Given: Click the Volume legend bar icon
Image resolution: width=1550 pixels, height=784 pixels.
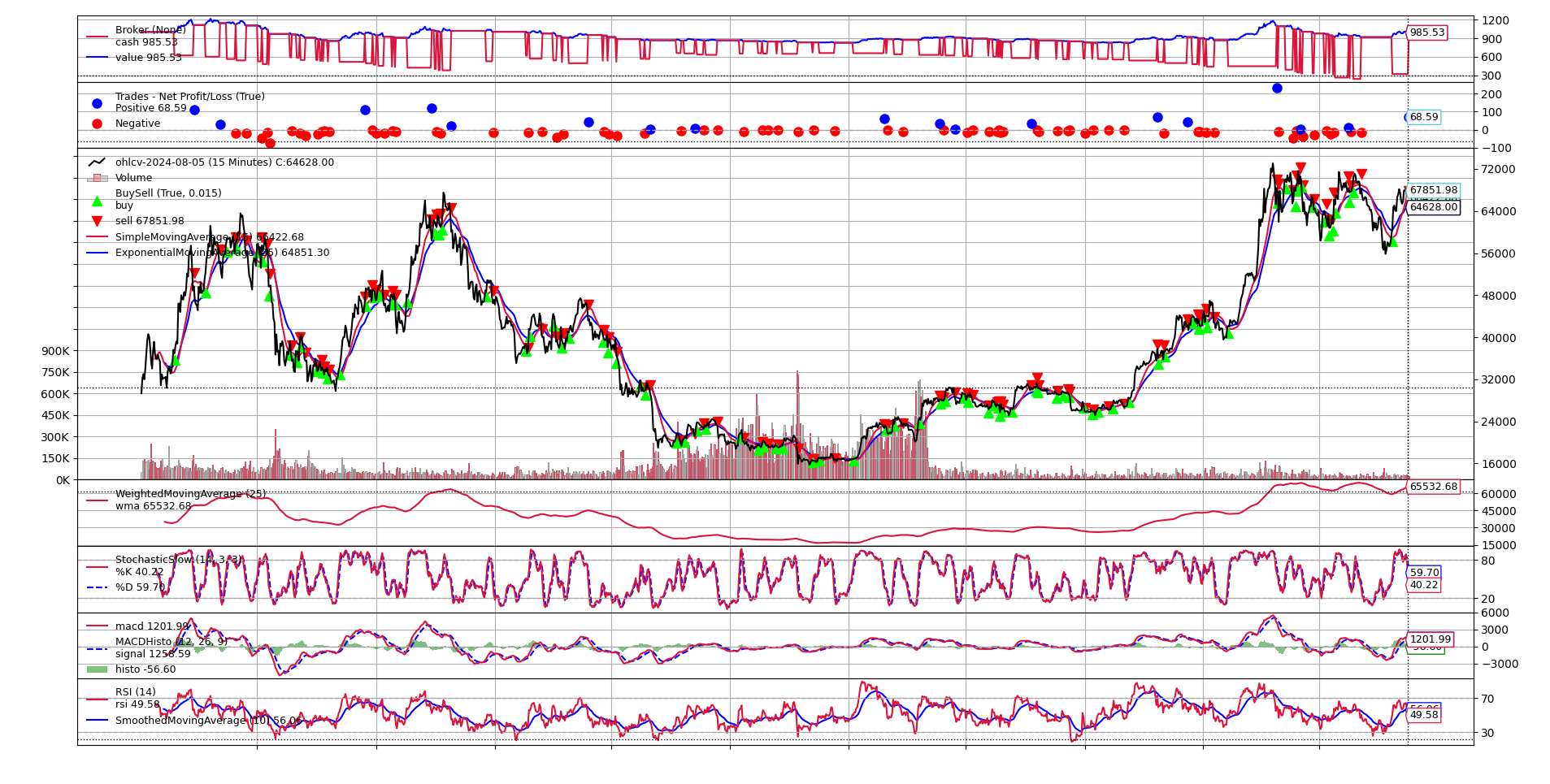Looking at the screenshot, I should 97,178.
